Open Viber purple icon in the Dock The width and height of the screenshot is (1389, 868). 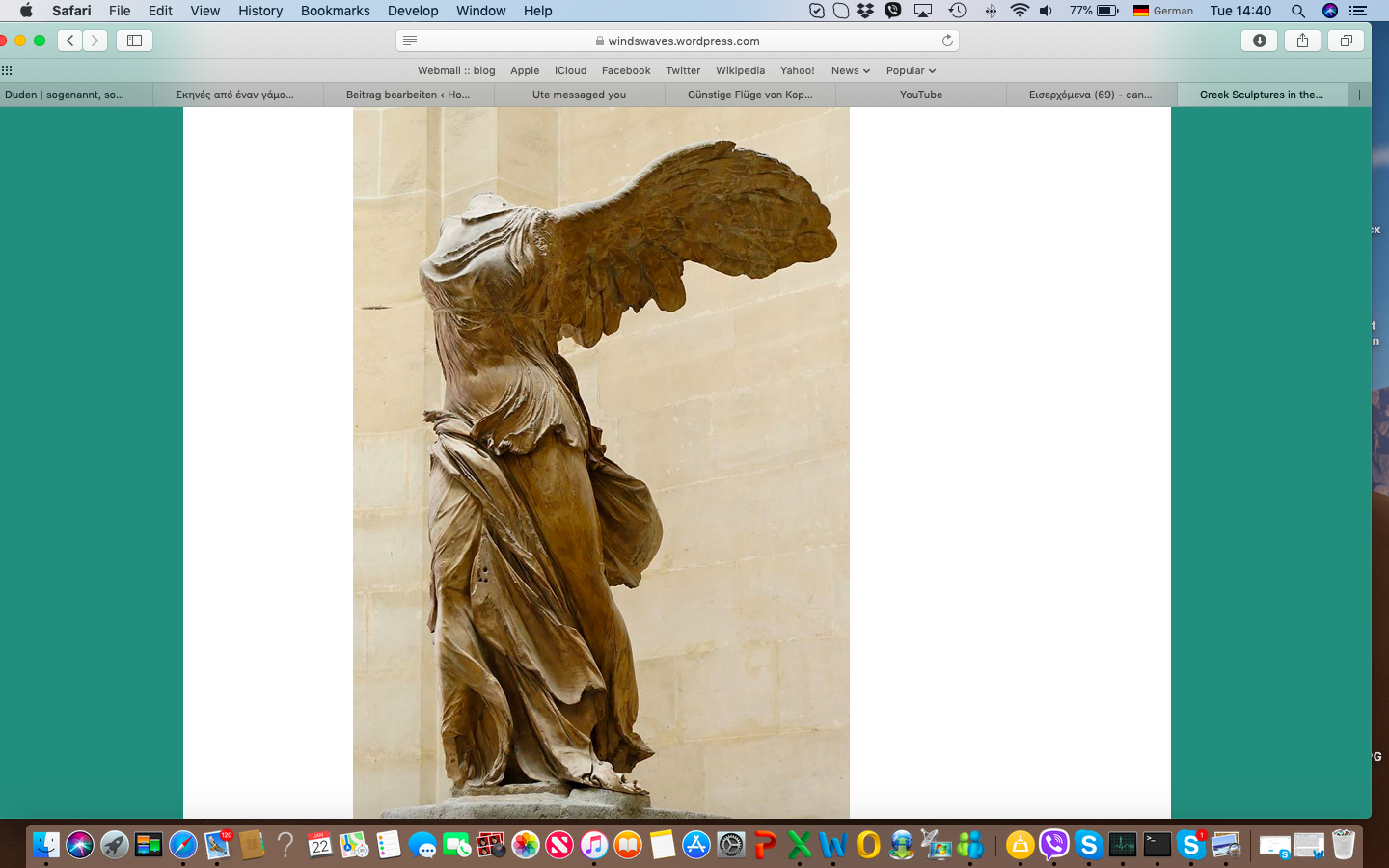pyautogui.click(x=1054, y=846)
